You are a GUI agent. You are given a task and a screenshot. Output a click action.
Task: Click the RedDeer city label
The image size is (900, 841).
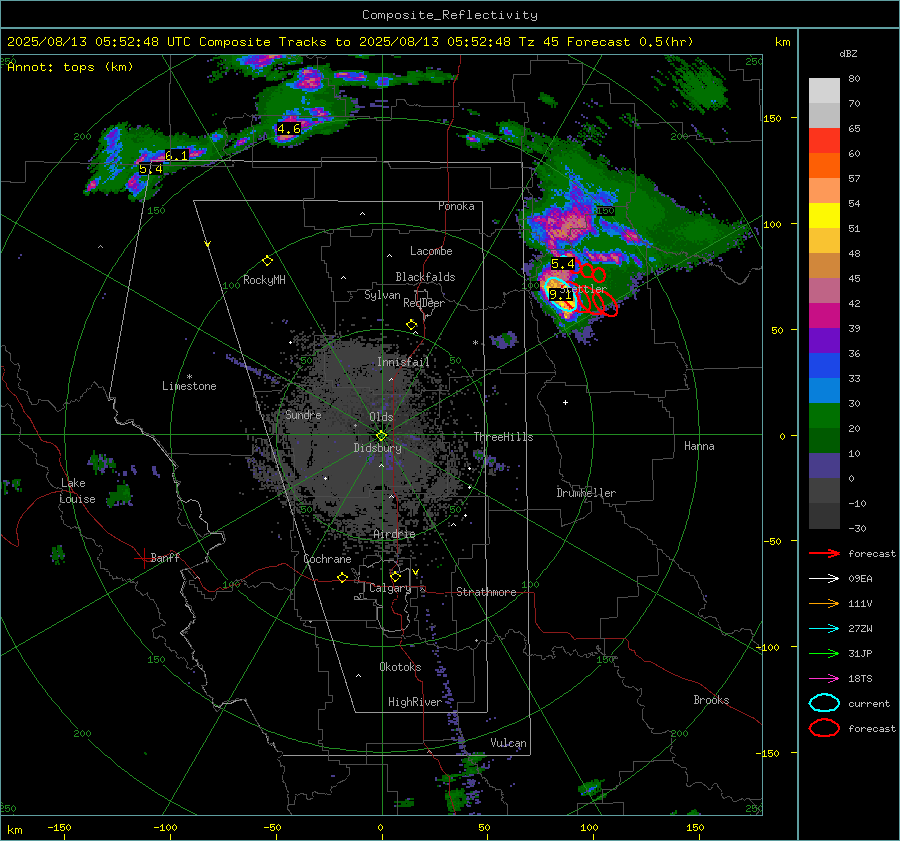pyautogui.click(x=424, y=303)
